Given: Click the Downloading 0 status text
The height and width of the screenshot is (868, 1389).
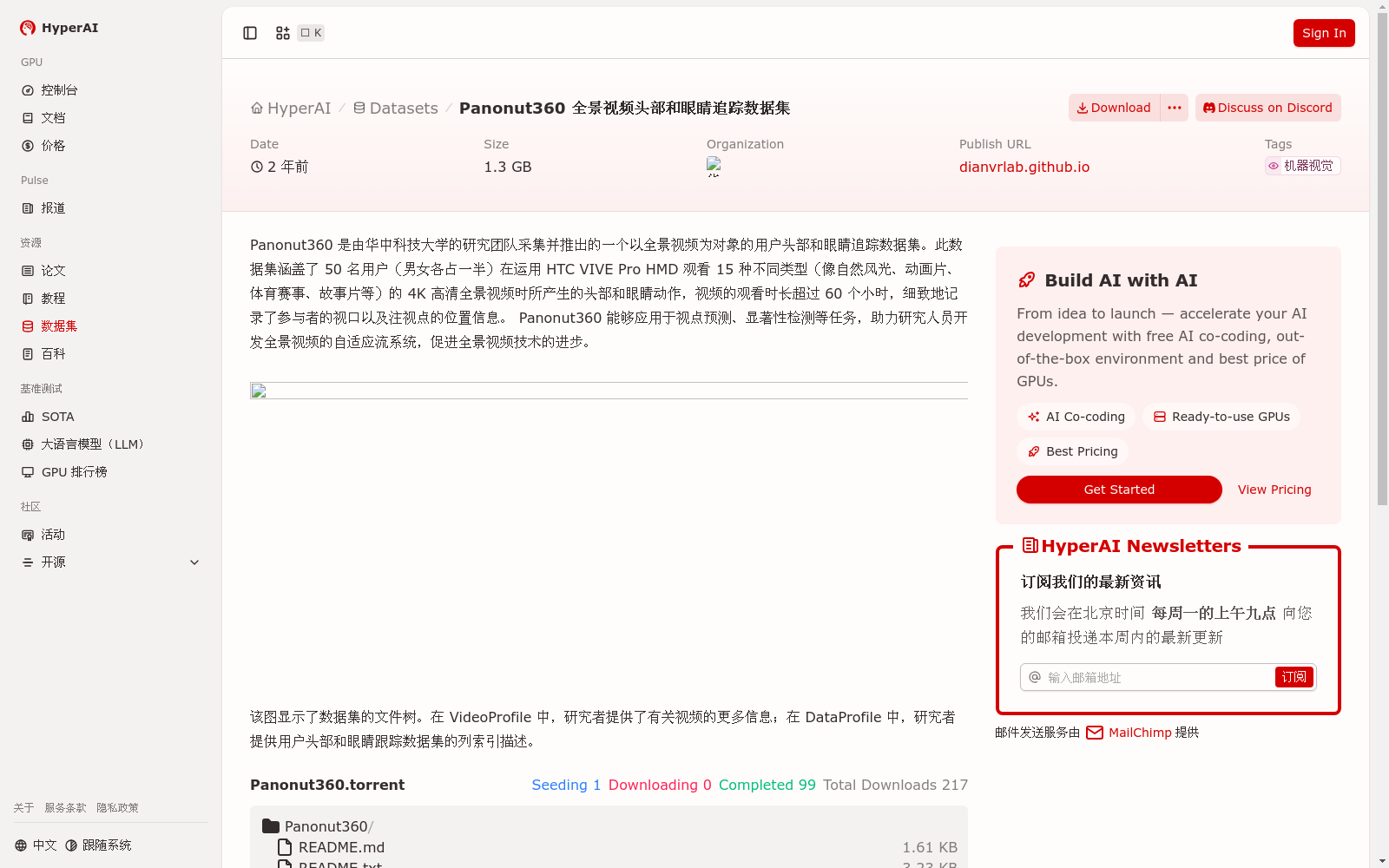Looking at the screenshot, I should 660,785.
